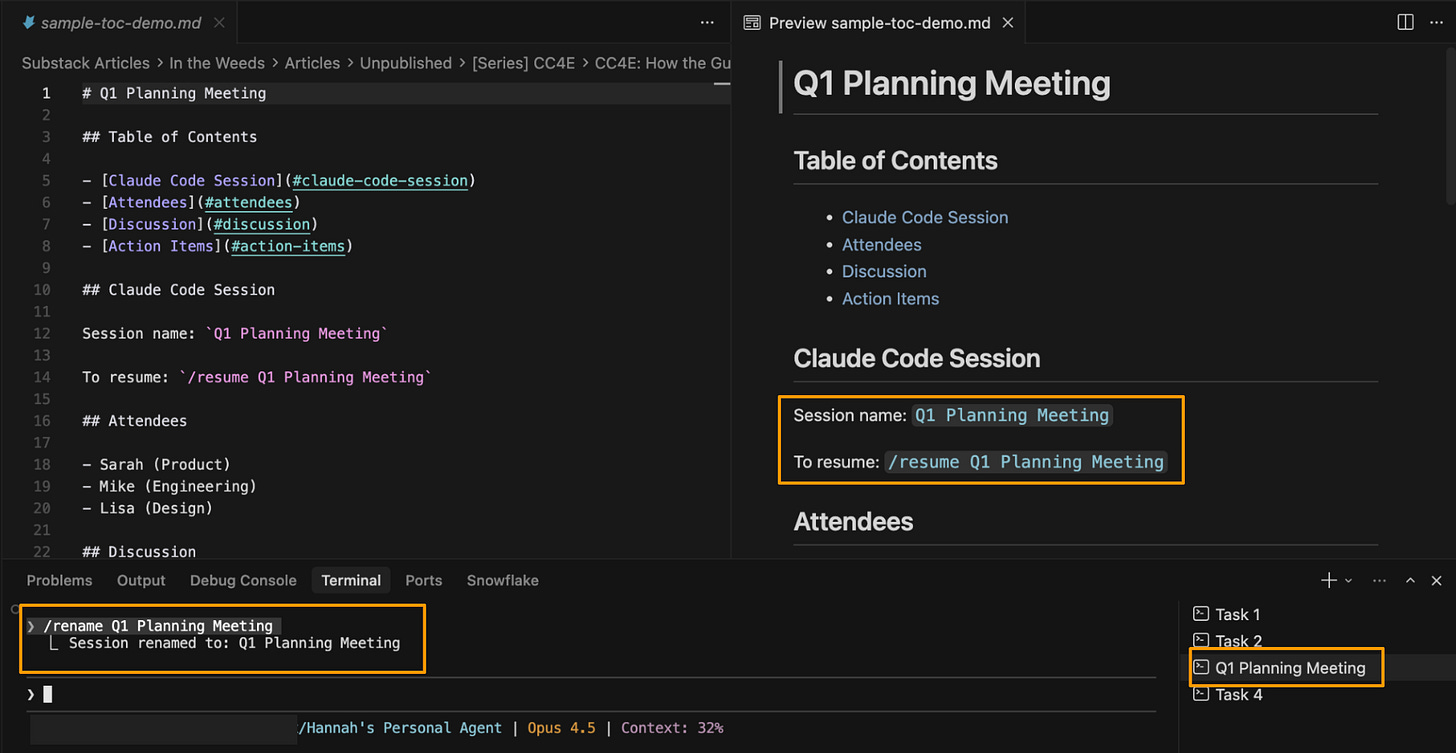Select the Task 1 terminal icon
Screen dimensions: 1456x753
[x=1201, y=614]
